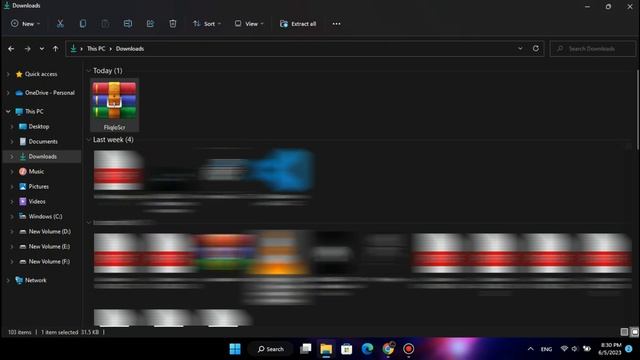Open Microsoft Edge from taskbar

(367, 349)
